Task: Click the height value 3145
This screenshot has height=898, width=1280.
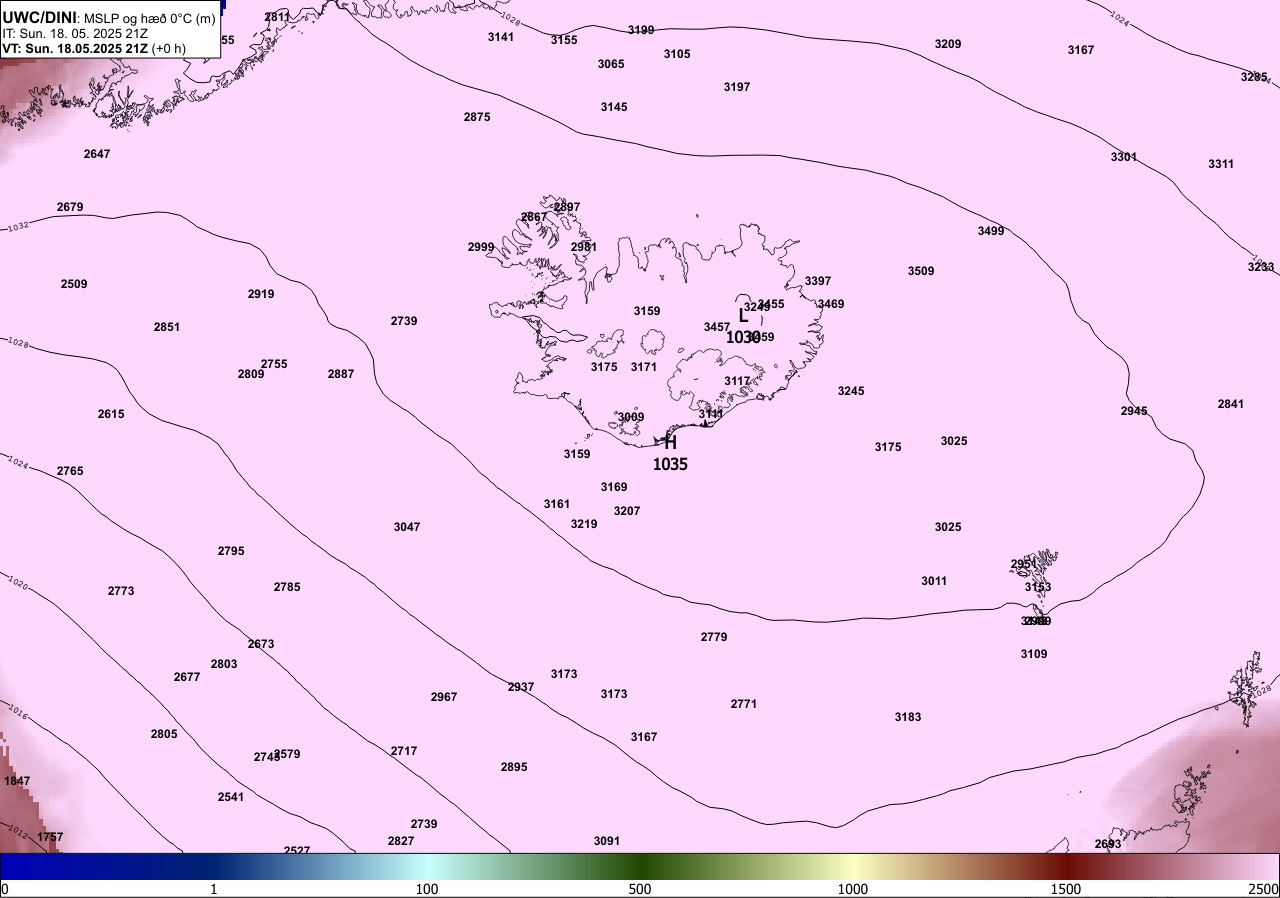Action: 614,107
